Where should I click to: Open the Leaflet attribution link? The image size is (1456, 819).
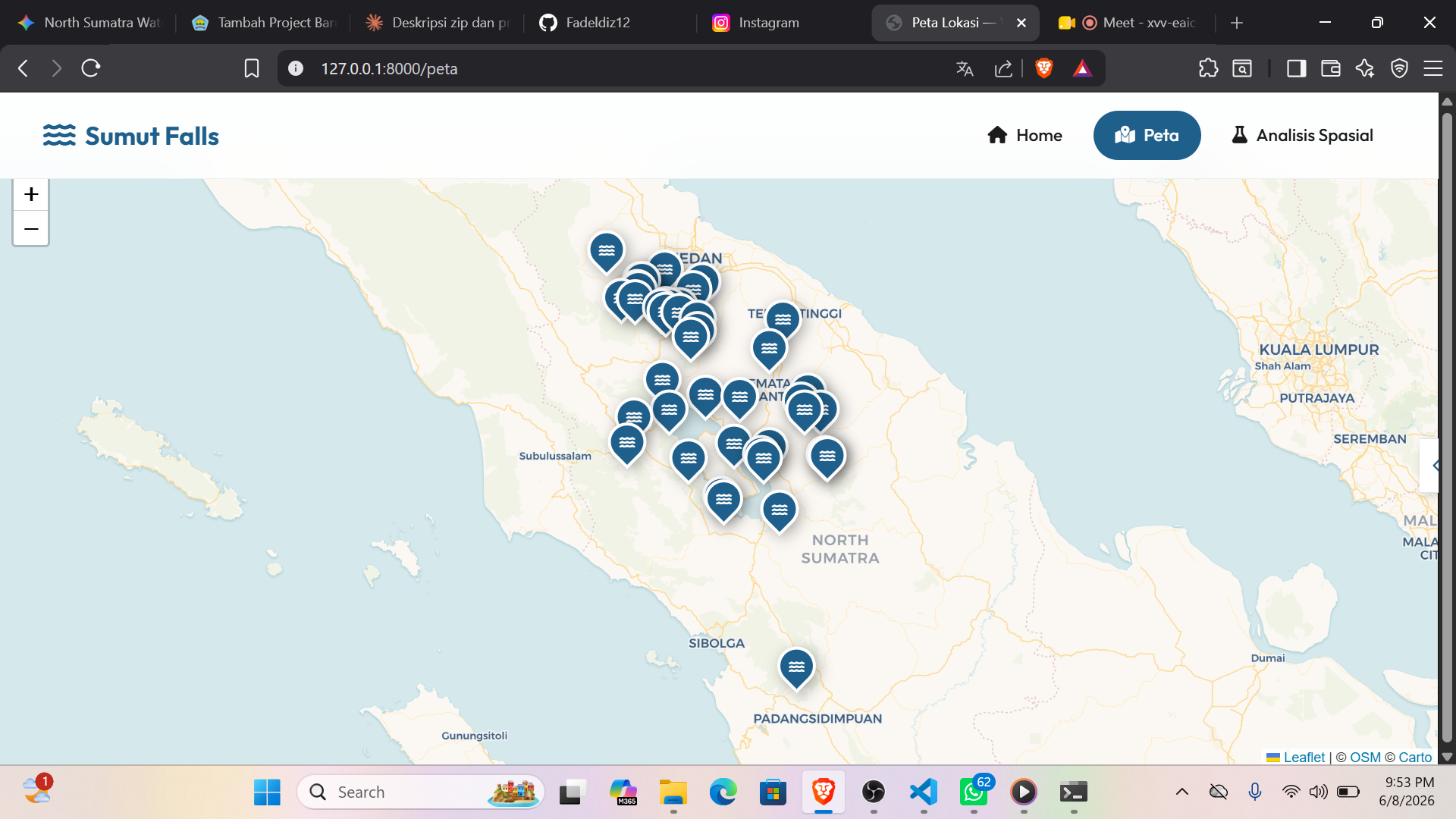pyautogui.click(x=1304, y=757)
